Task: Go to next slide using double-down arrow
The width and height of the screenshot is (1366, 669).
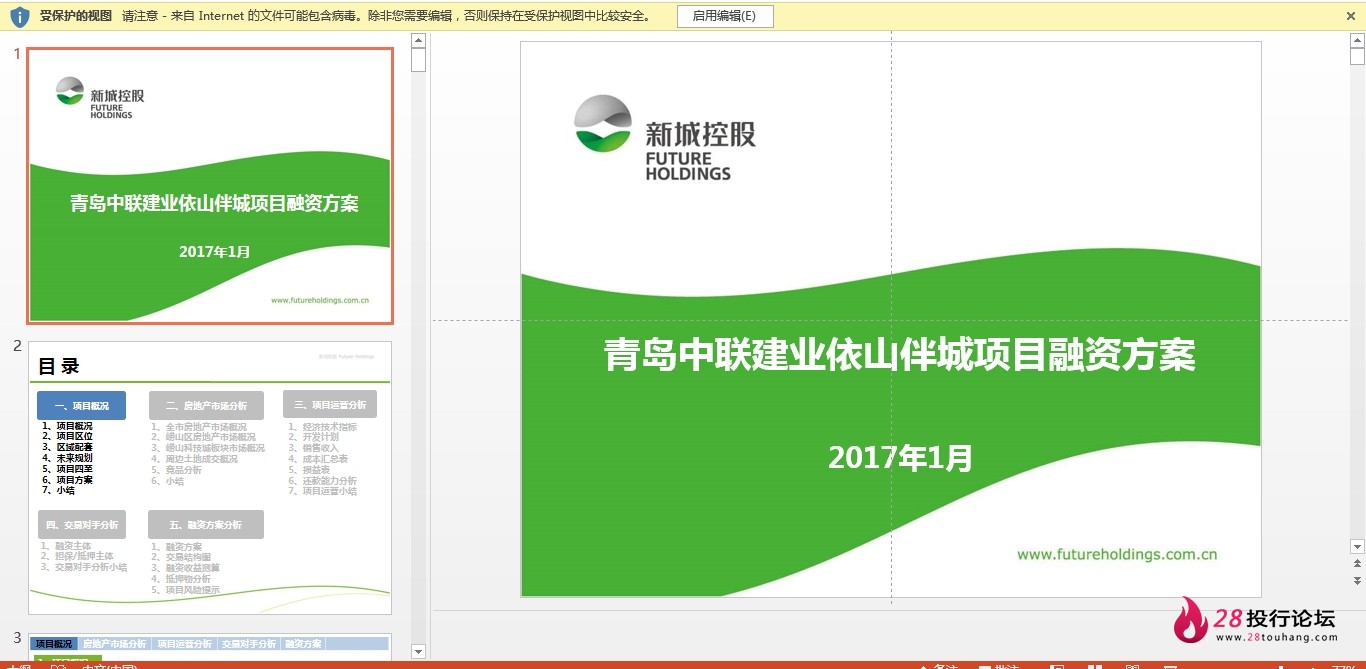Action: pos(1357,580)
